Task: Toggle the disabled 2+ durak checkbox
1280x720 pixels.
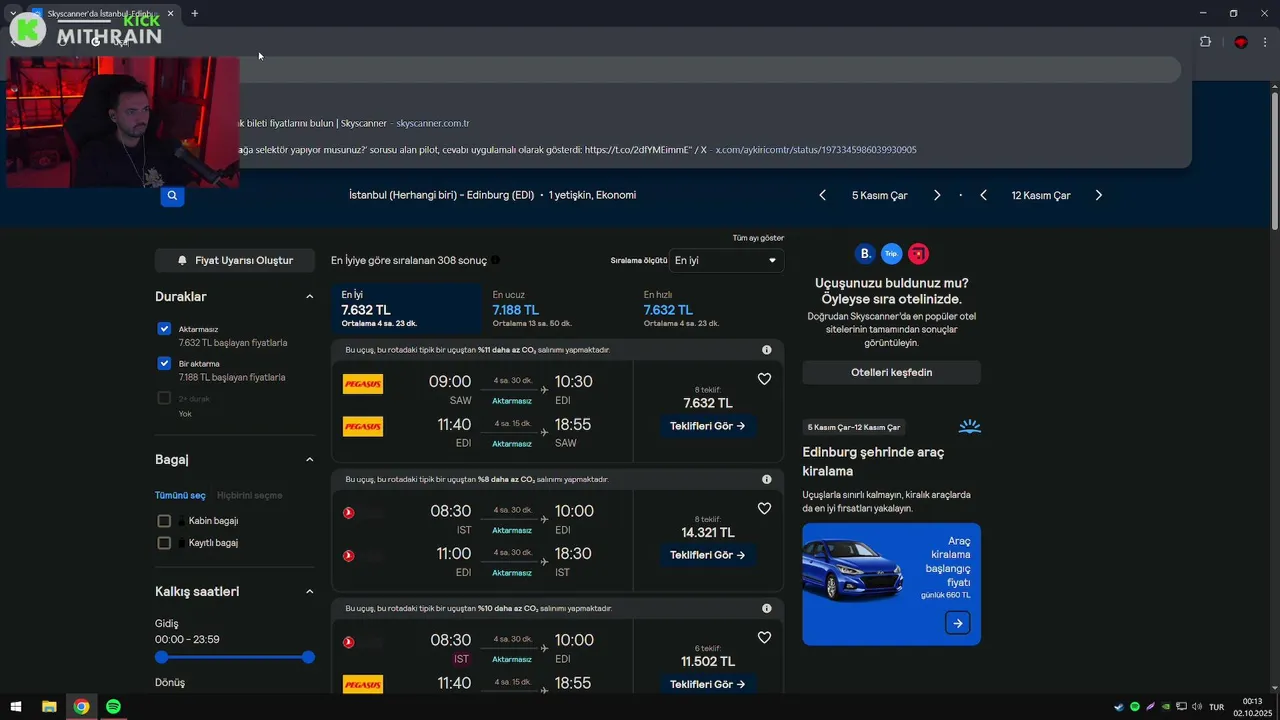Action: point(164,398)
